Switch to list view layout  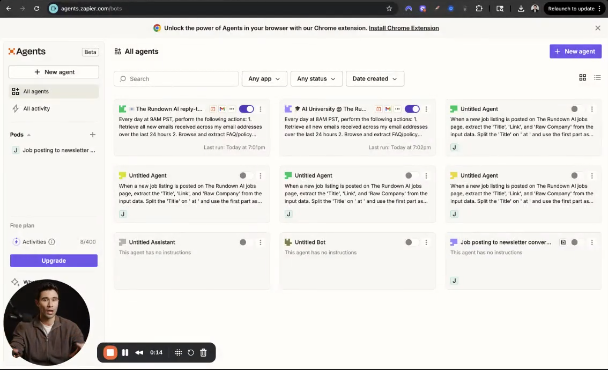tap(597, 78)
